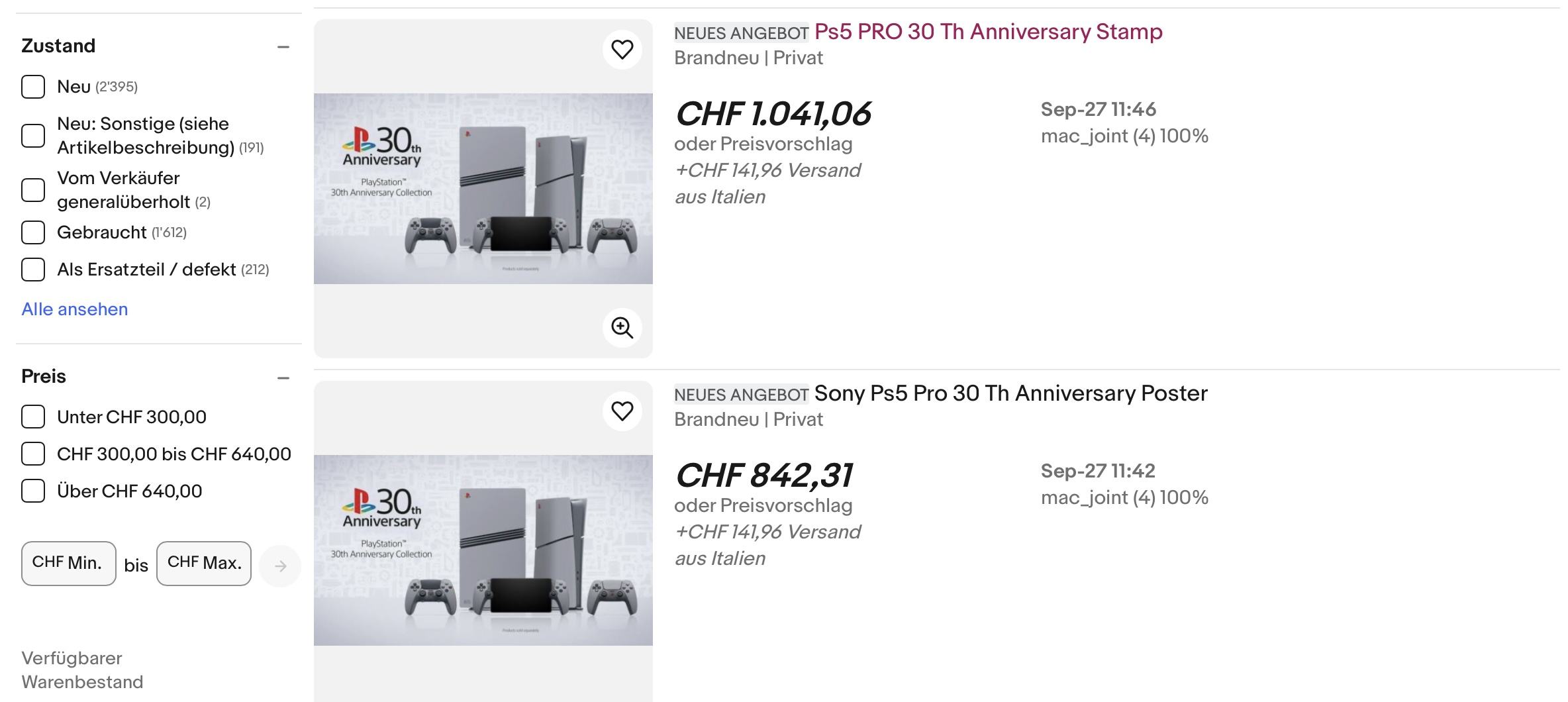This screenshot has width=1568, height=702.
Task: Tick the Gebraucht condition checkbox
Action: (33, 232)
